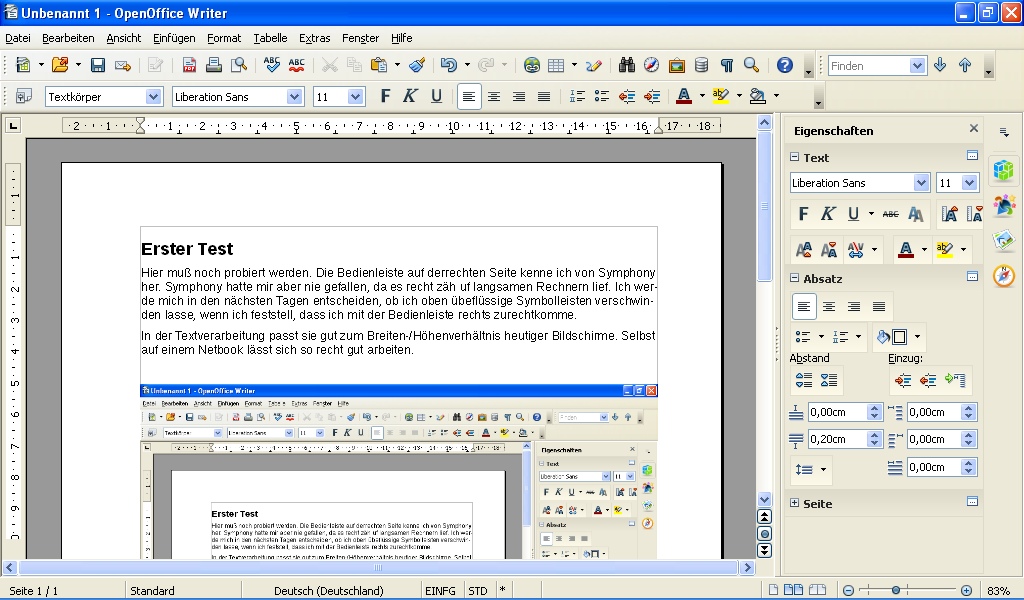Decrease indent in the formatting toolbar

click(627, 97)
